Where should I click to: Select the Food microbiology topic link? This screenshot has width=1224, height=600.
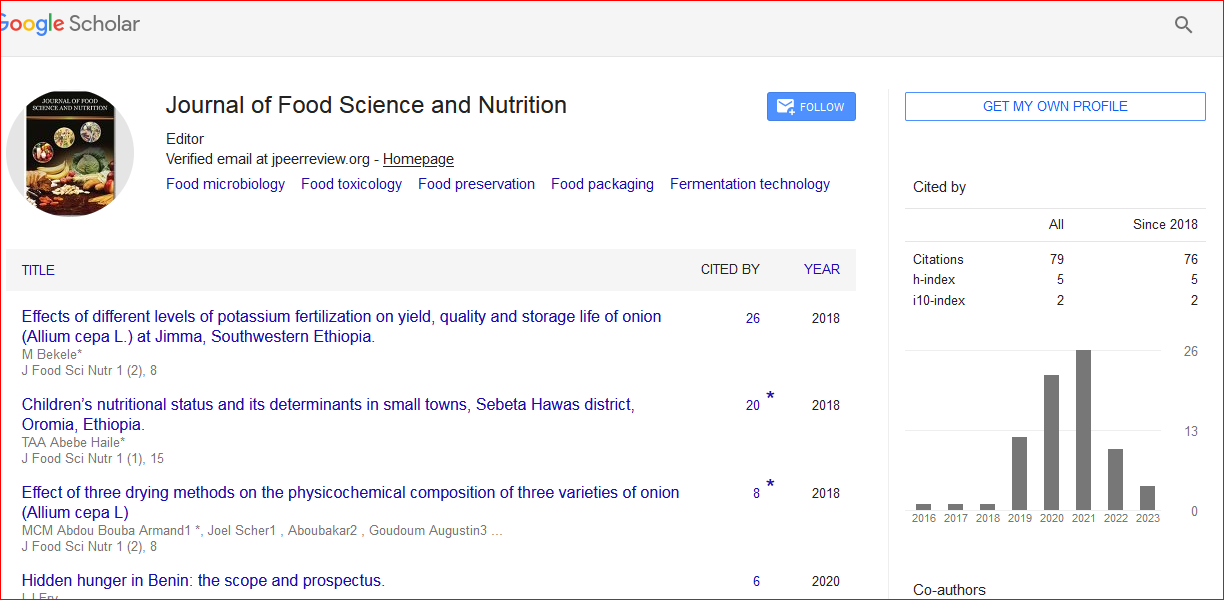pyautogui.click(x=225, y=184)
